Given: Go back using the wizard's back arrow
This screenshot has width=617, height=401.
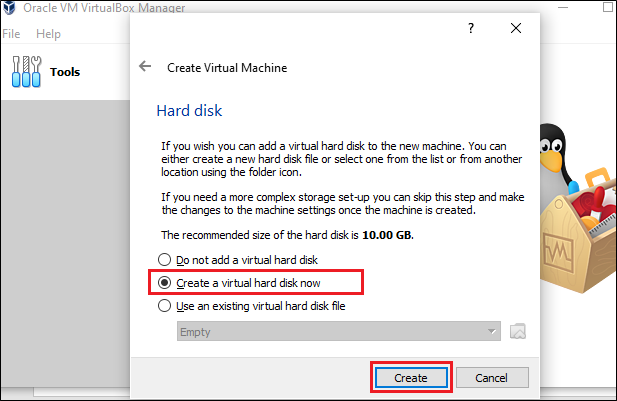Looking at the screenshot, I should 145,66.
